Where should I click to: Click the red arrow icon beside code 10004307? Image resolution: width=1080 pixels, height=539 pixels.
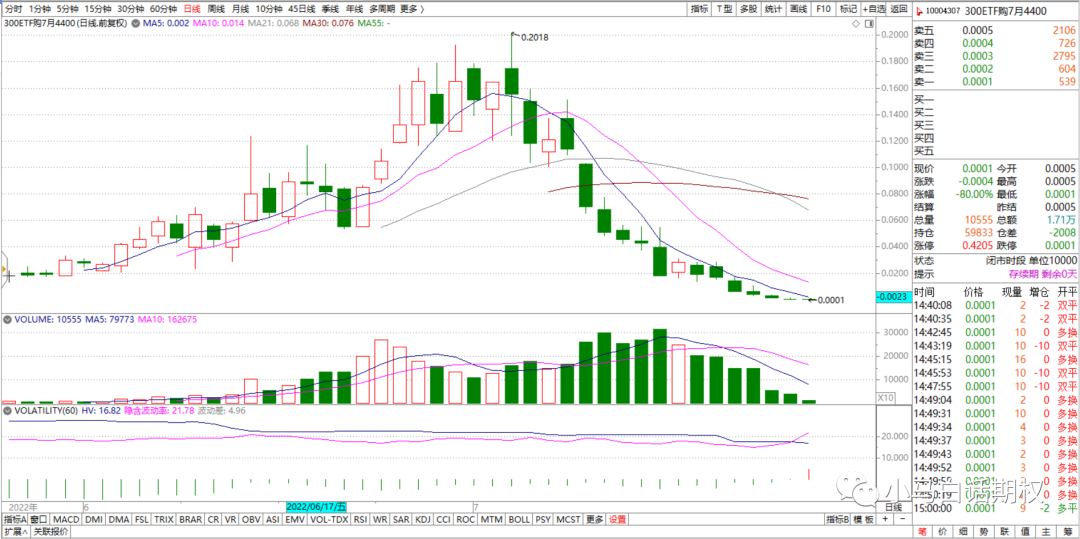919,9
